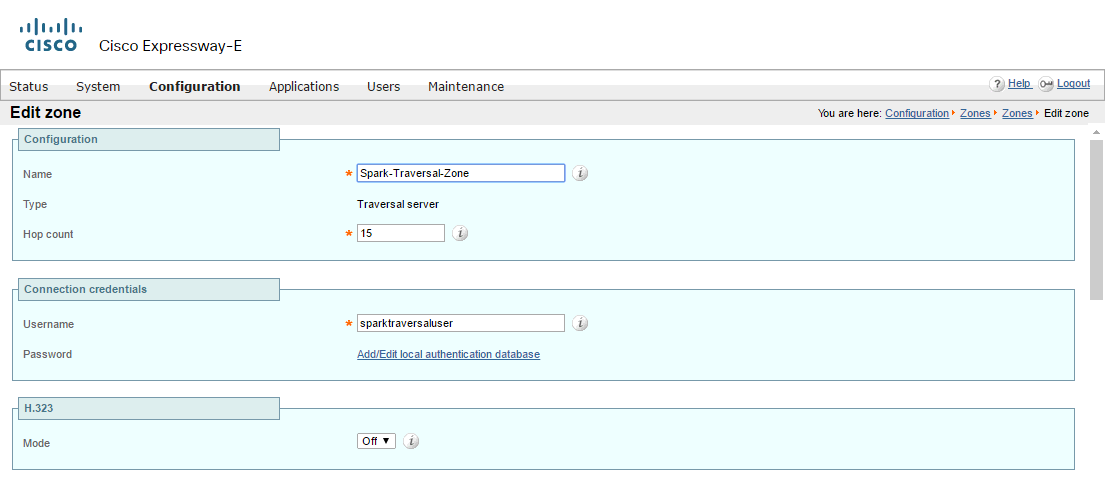Image resolution: width=1105 pixels, height=477 pixels.
Task: Open the Applications menu
Action: tap(304, 87)
